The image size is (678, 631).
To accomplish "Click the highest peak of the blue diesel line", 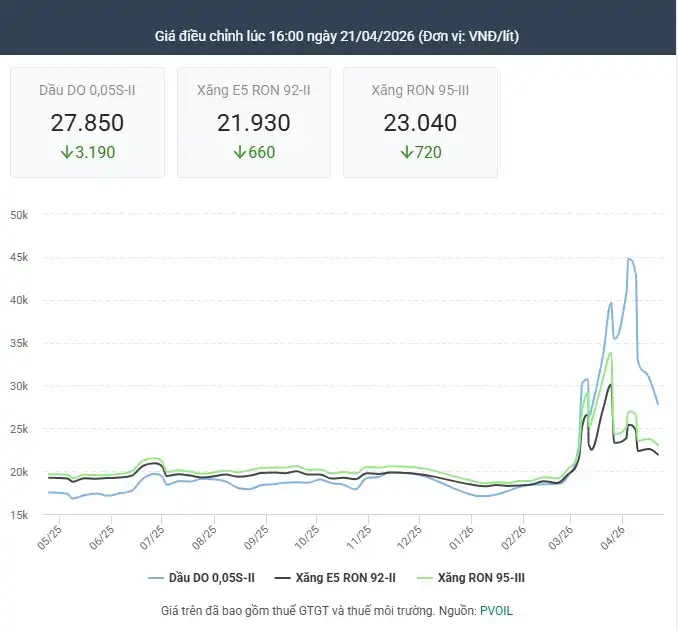I will click(x=629, y=259).
